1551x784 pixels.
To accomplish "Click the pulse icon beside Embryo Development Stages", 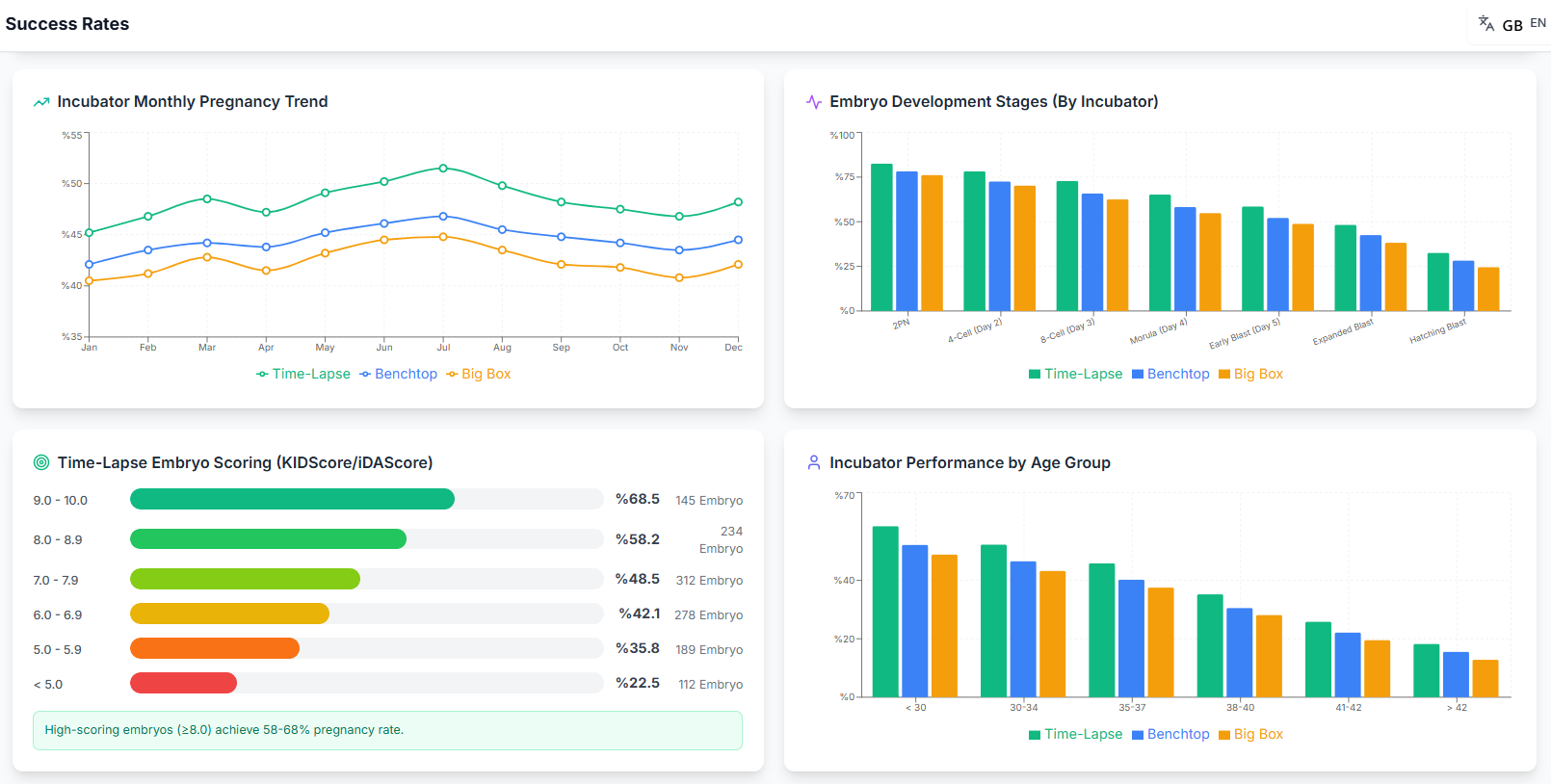I will click(x=814, y=102).
